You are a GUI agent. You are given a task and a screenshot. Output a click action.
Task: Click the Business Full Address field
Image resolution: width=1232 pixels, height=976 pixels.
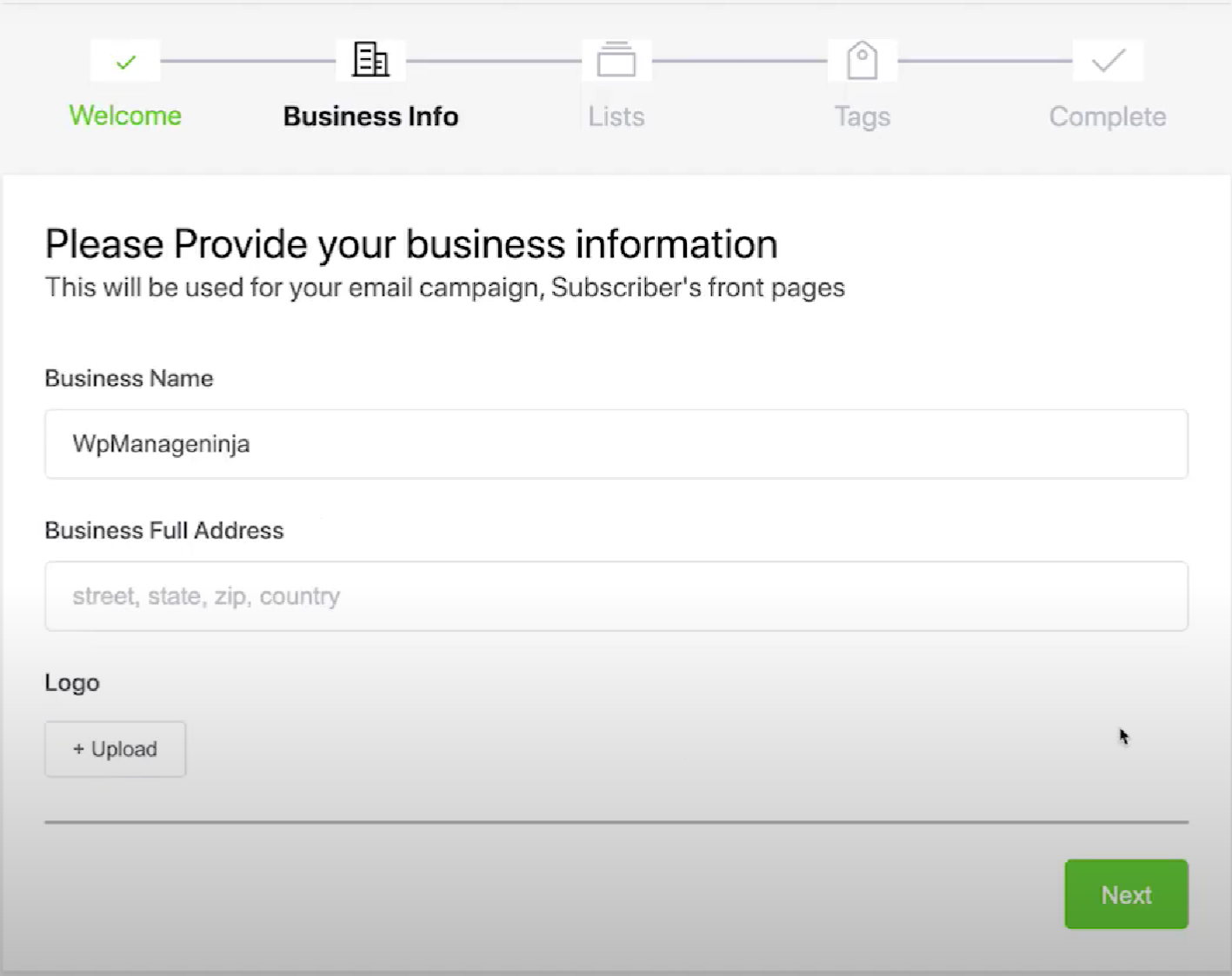(x=616, y=596)
